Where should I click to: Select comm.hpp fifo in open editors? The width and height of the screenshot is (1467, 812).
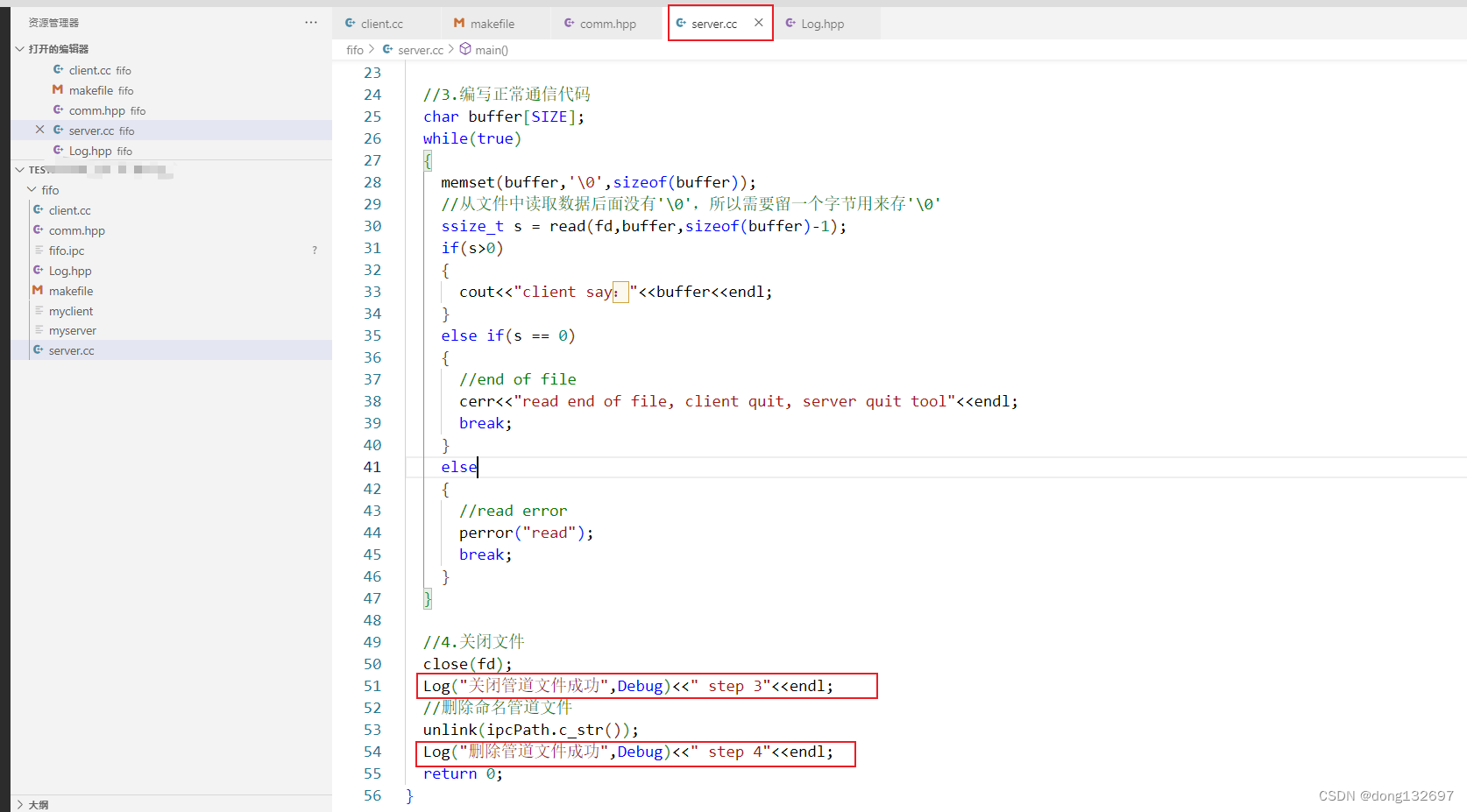coord(171,110)
